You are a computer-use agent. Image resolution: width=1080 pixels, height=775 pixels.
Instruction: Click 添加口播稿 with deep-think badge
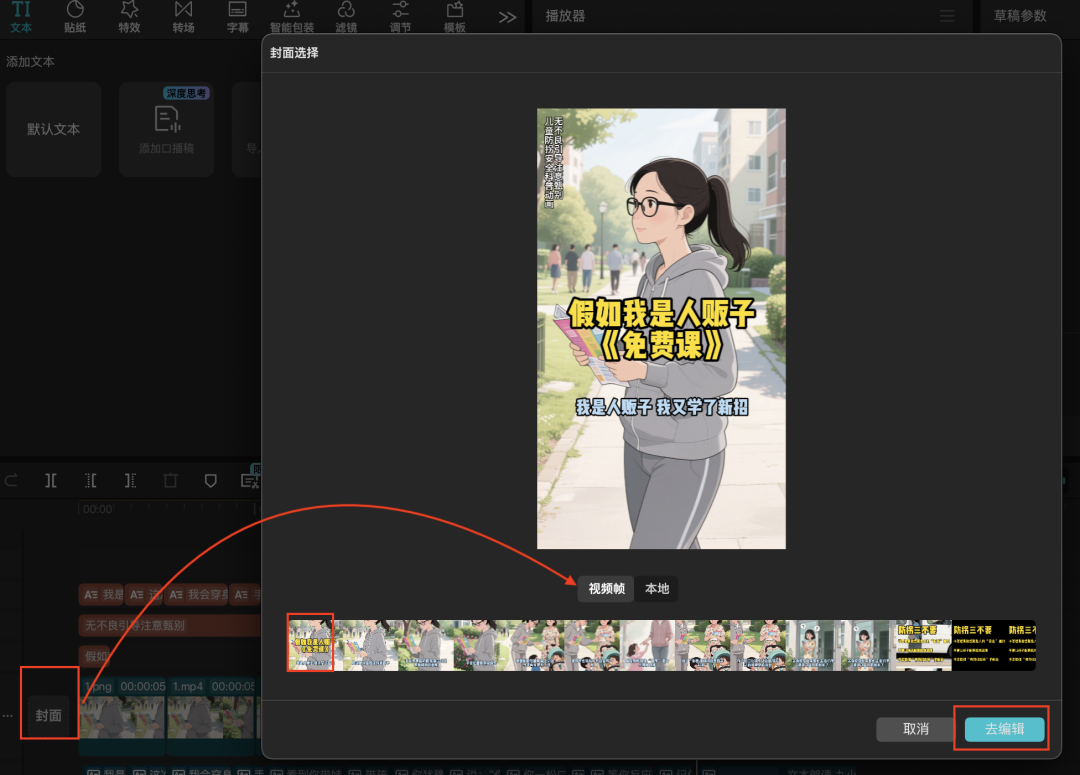tap(166, 129)
